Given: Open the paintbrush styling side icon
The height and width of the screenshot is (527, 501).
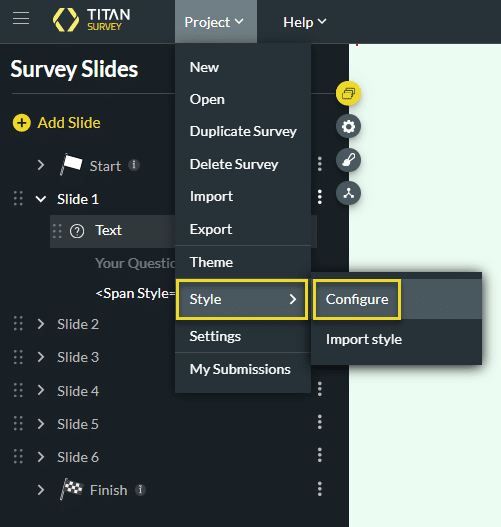Looking at the screenshot, I should click(348, 160).
